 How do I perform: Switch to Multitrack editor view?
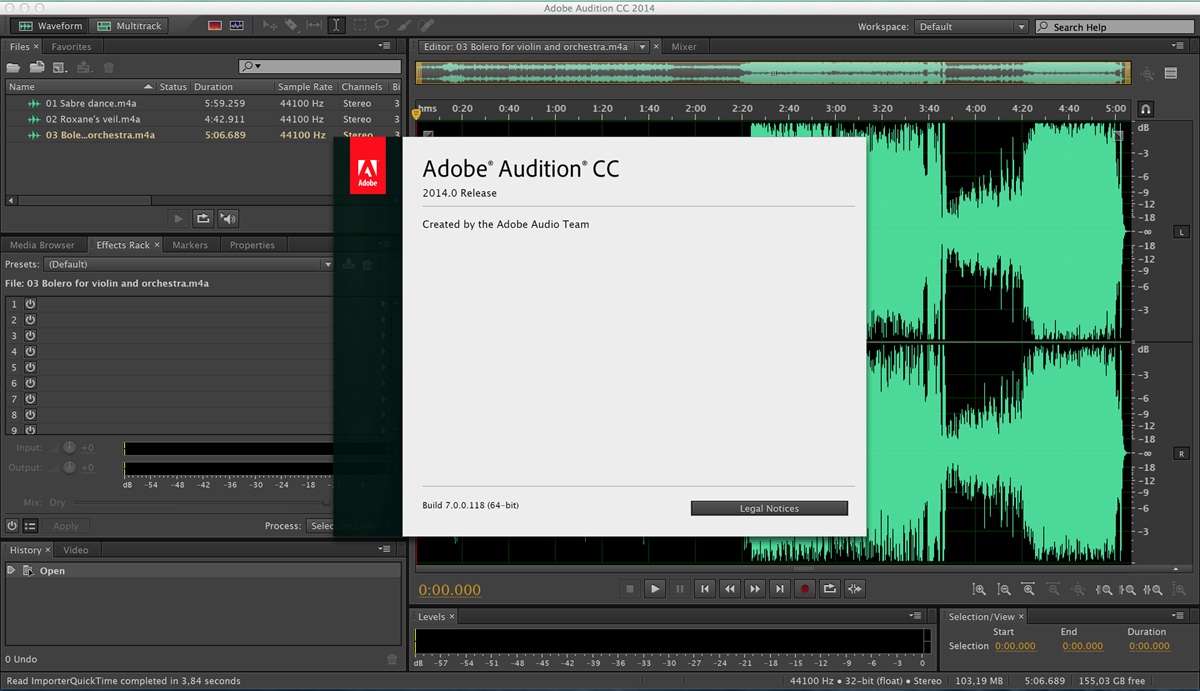click(130, 26)
